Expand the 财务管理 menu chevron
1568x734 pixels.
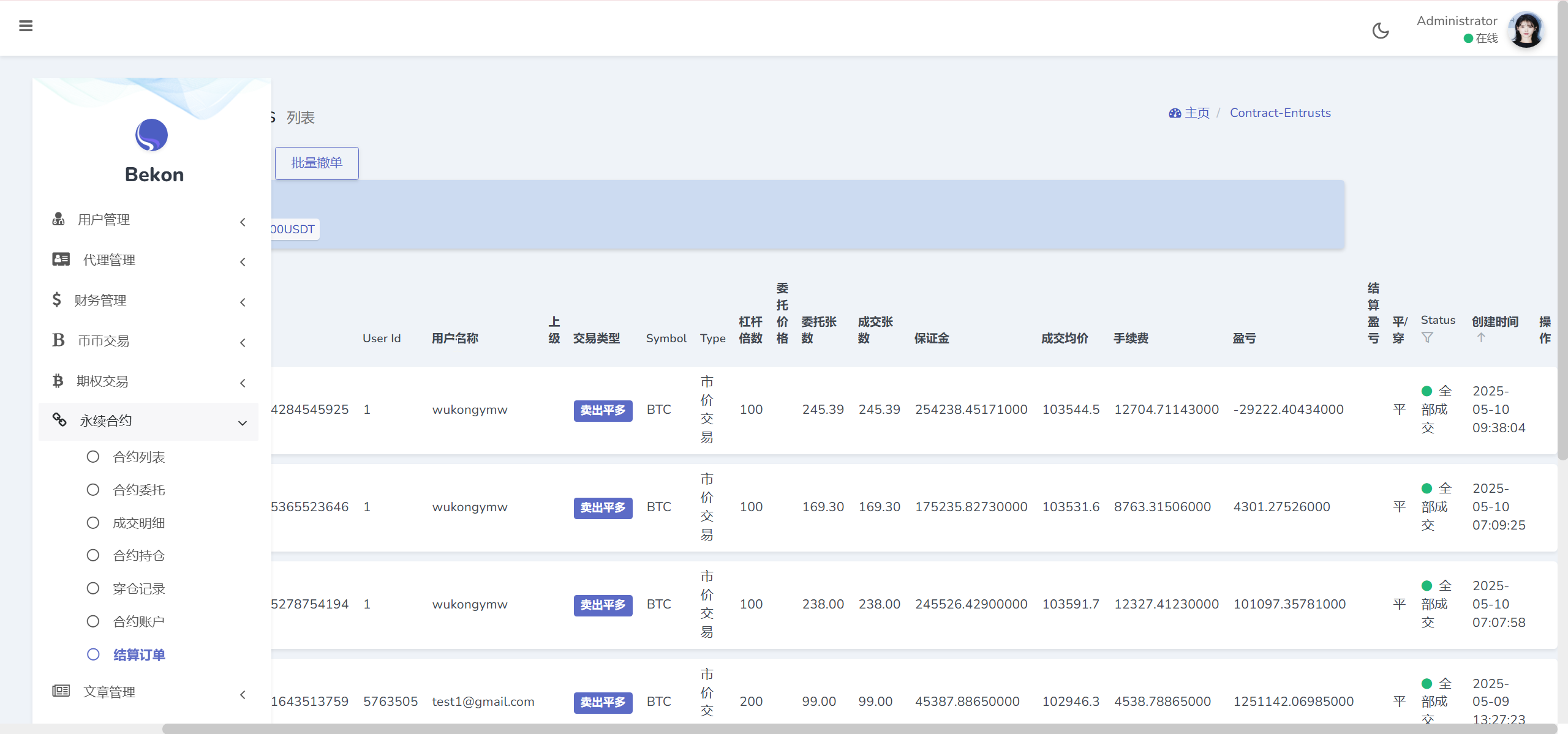pyautogui.click(x=243, y=302)
